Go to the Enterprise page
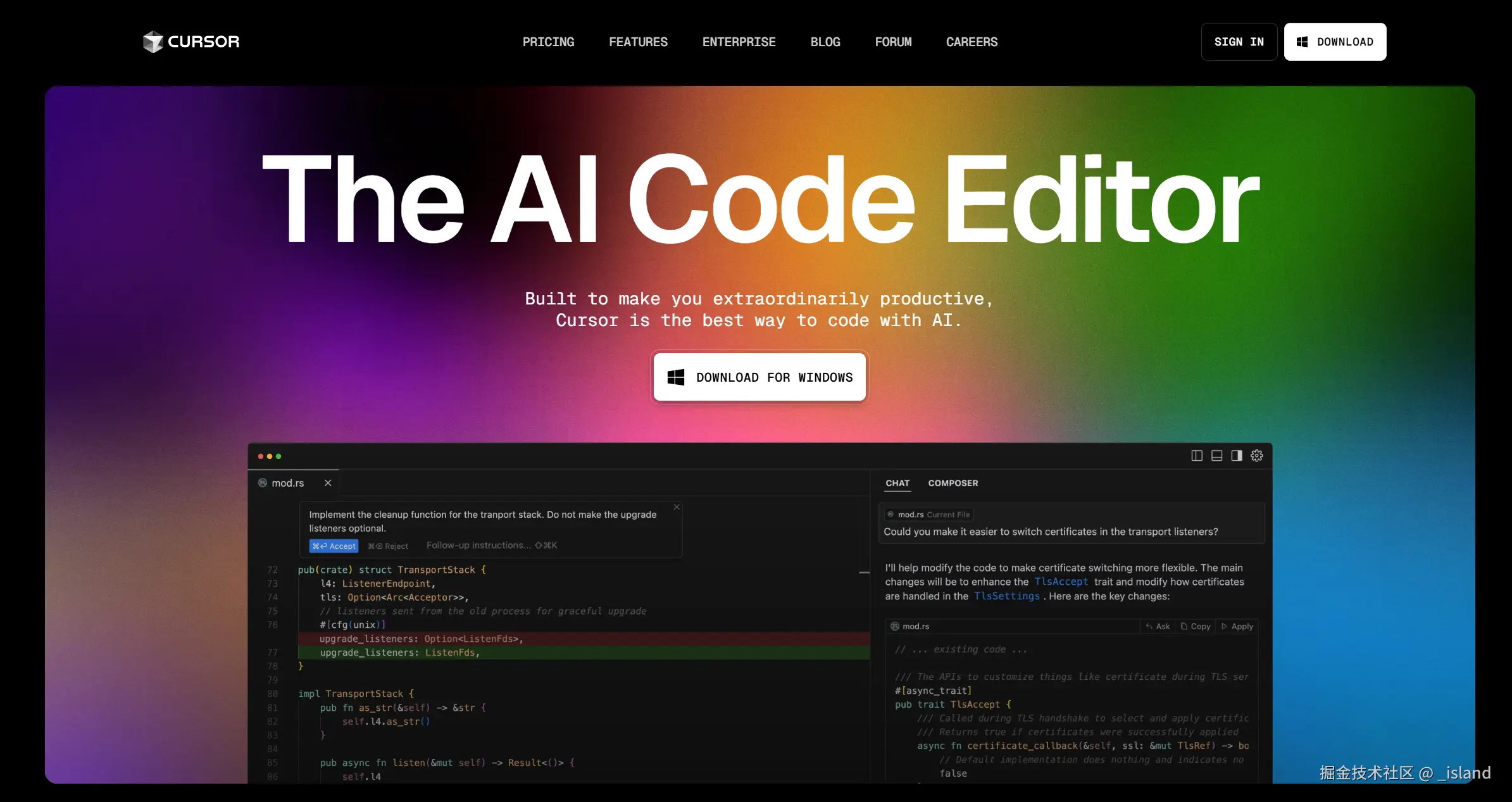 coord(739,42)
